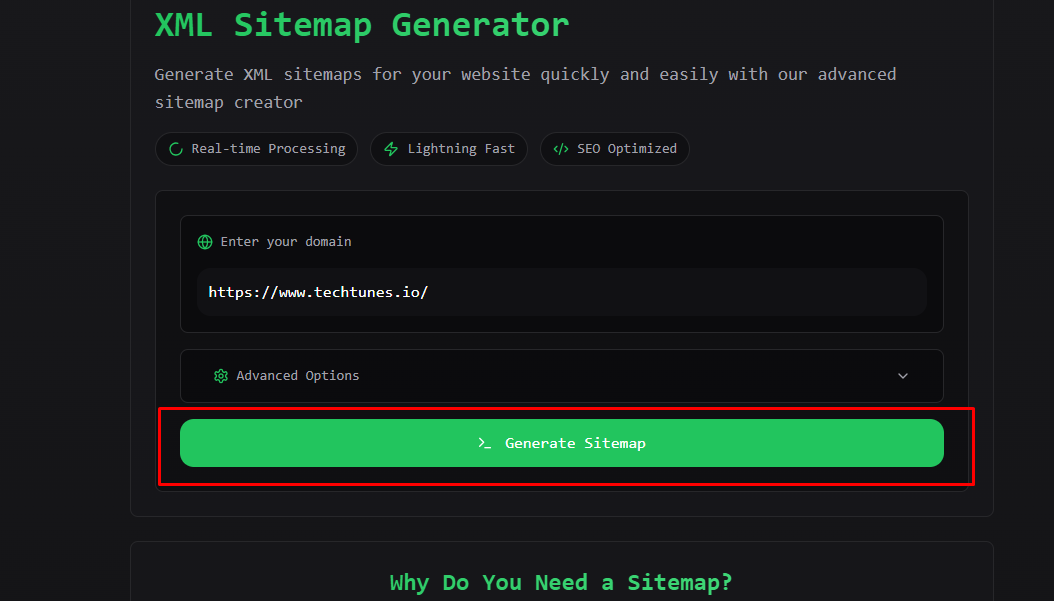Toggle the SEO Optimized chip
The image size is (1054, 601).
(x=614, y=148)
